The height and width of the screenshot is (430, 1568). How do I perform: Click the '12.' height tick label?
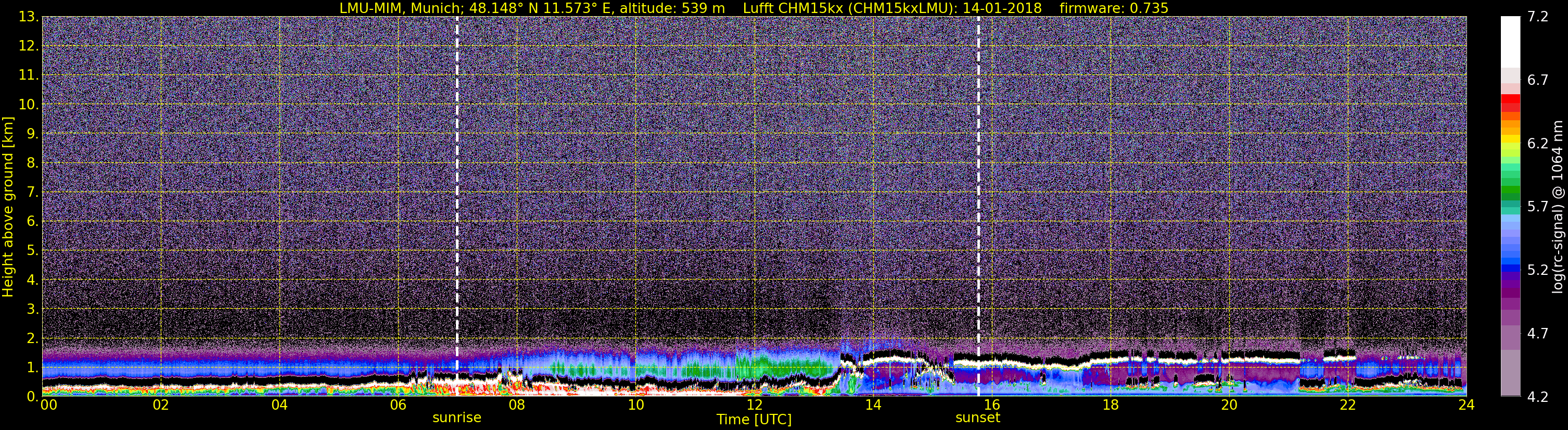(x=29, y=46)
